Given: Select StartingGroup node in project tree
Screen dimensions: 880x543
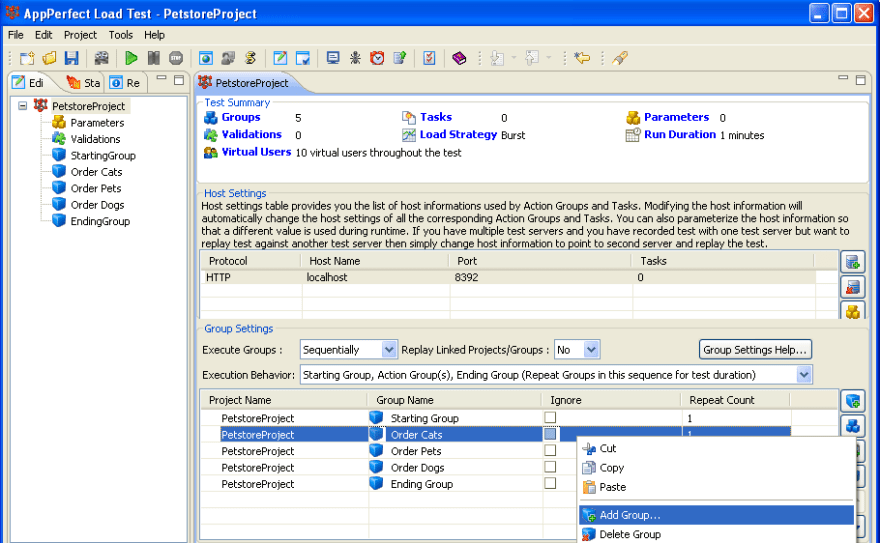Looking at the screenshot, I should 103,155.
